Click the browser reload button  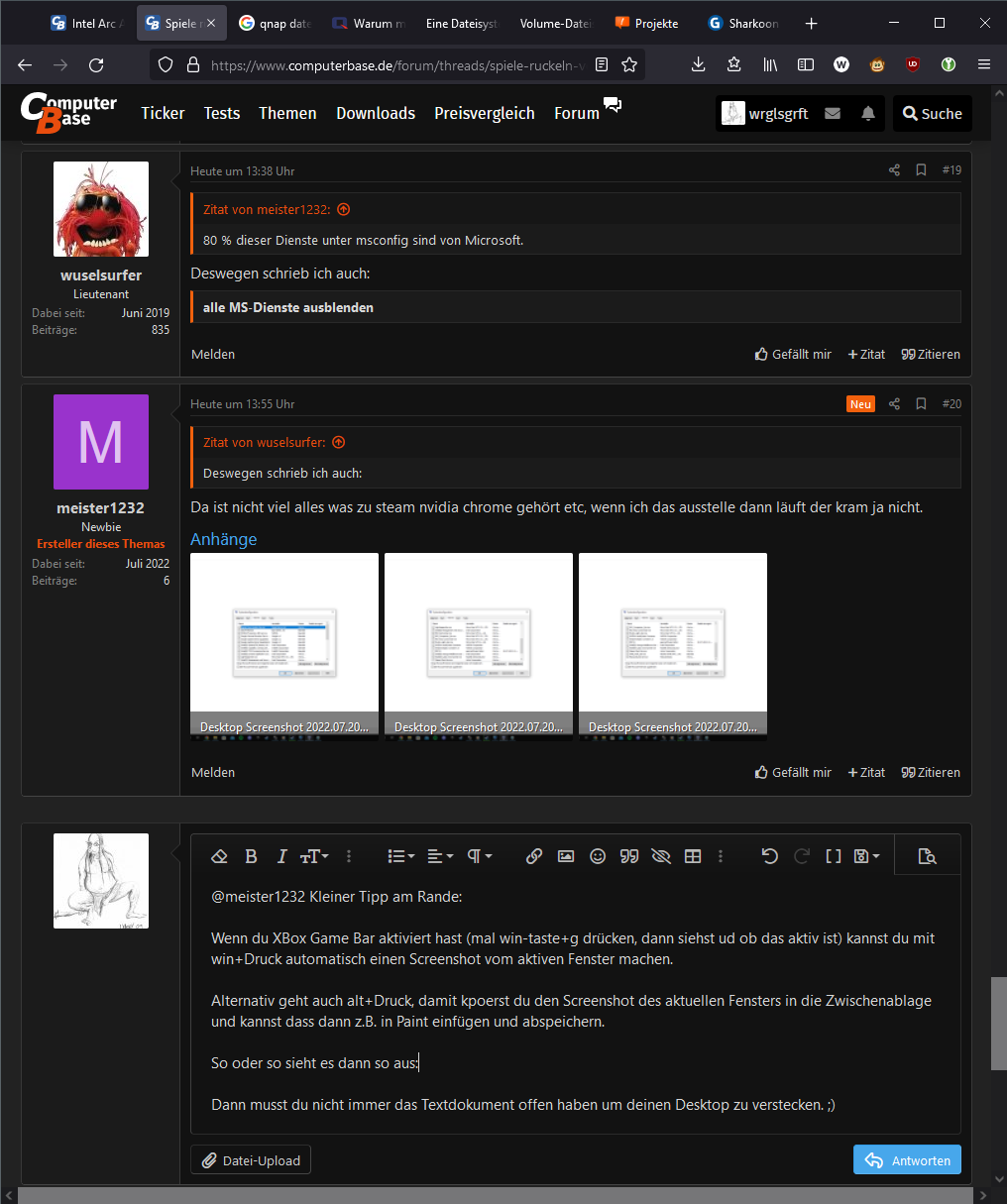coord(96,64)
